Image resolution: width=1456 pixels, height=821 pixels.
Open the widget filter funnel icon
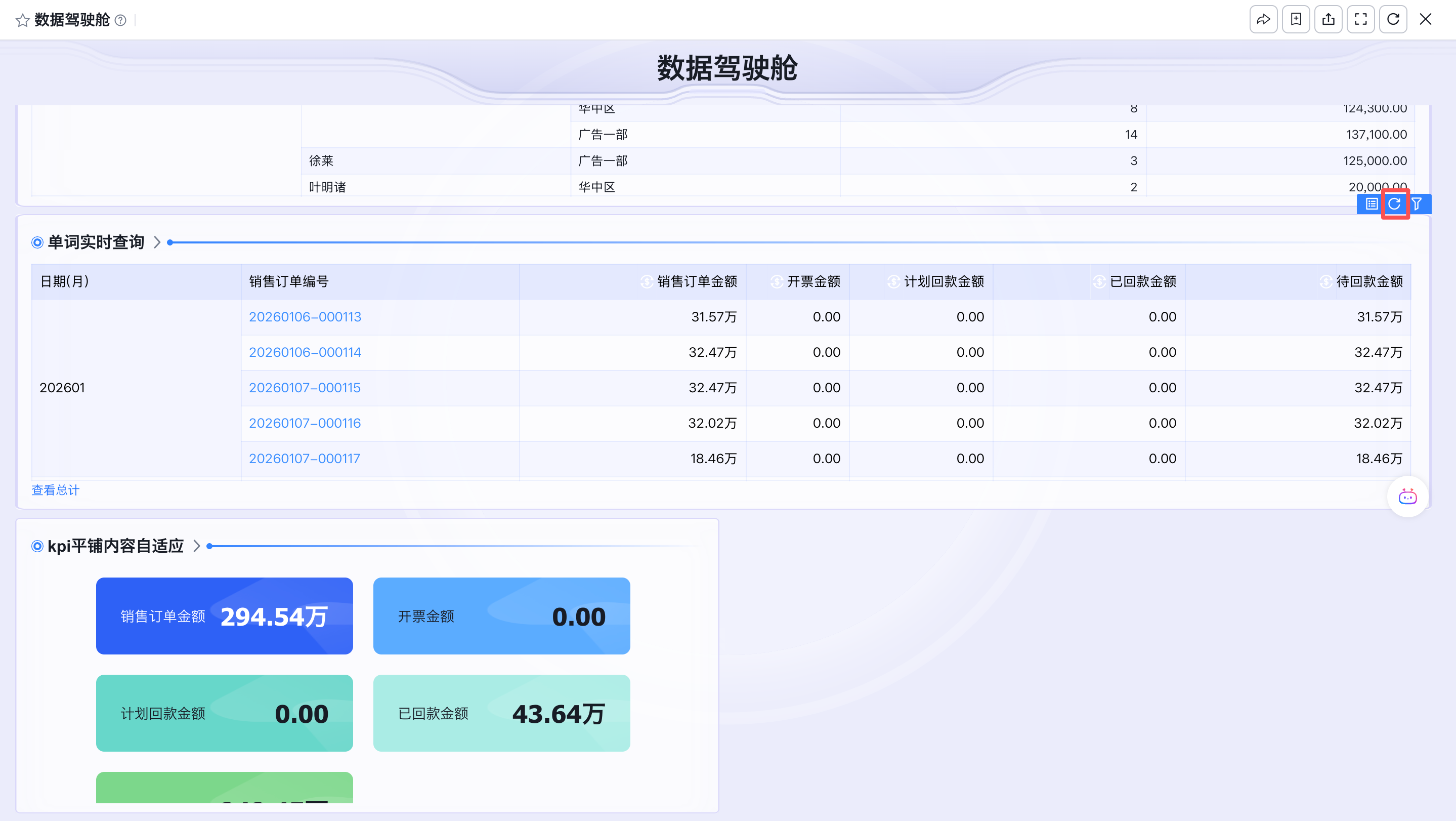pyautogui.click(x=1417, y=204)
